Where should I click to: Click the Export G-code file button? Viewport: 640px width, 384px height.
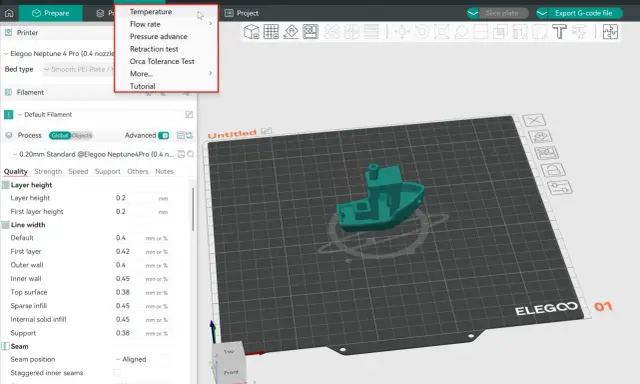[584, 13]
